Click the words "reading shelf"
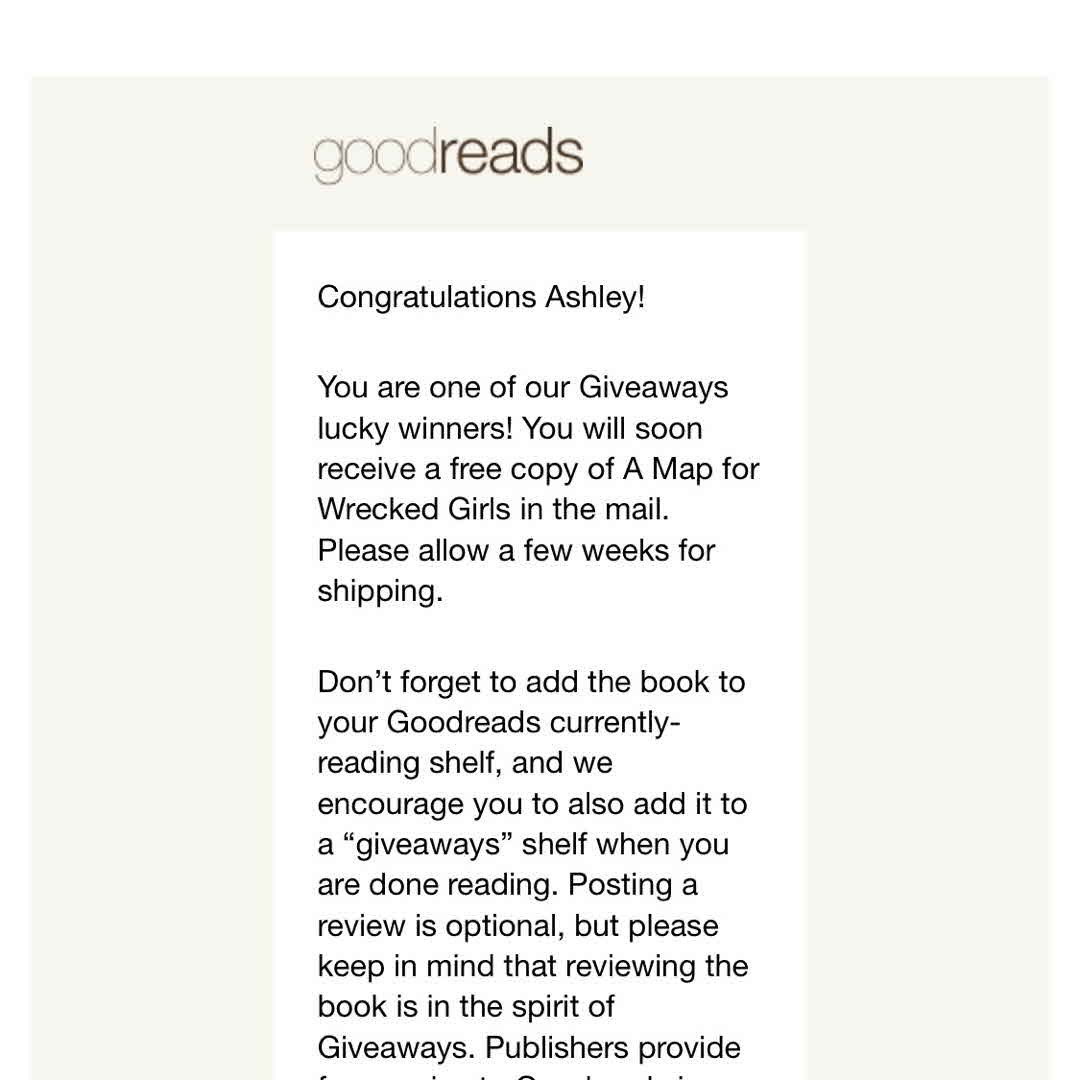This screenshot has height=1080, width=1080. click(408, 763)
